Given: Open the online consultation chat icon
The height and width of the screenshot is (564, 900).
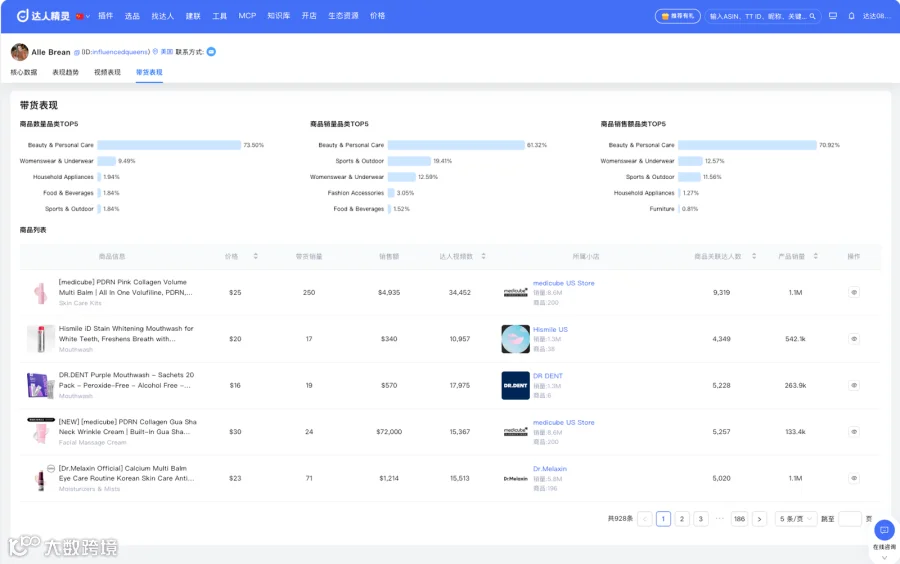Looking at the screenshot, I should tap(884, 530).
